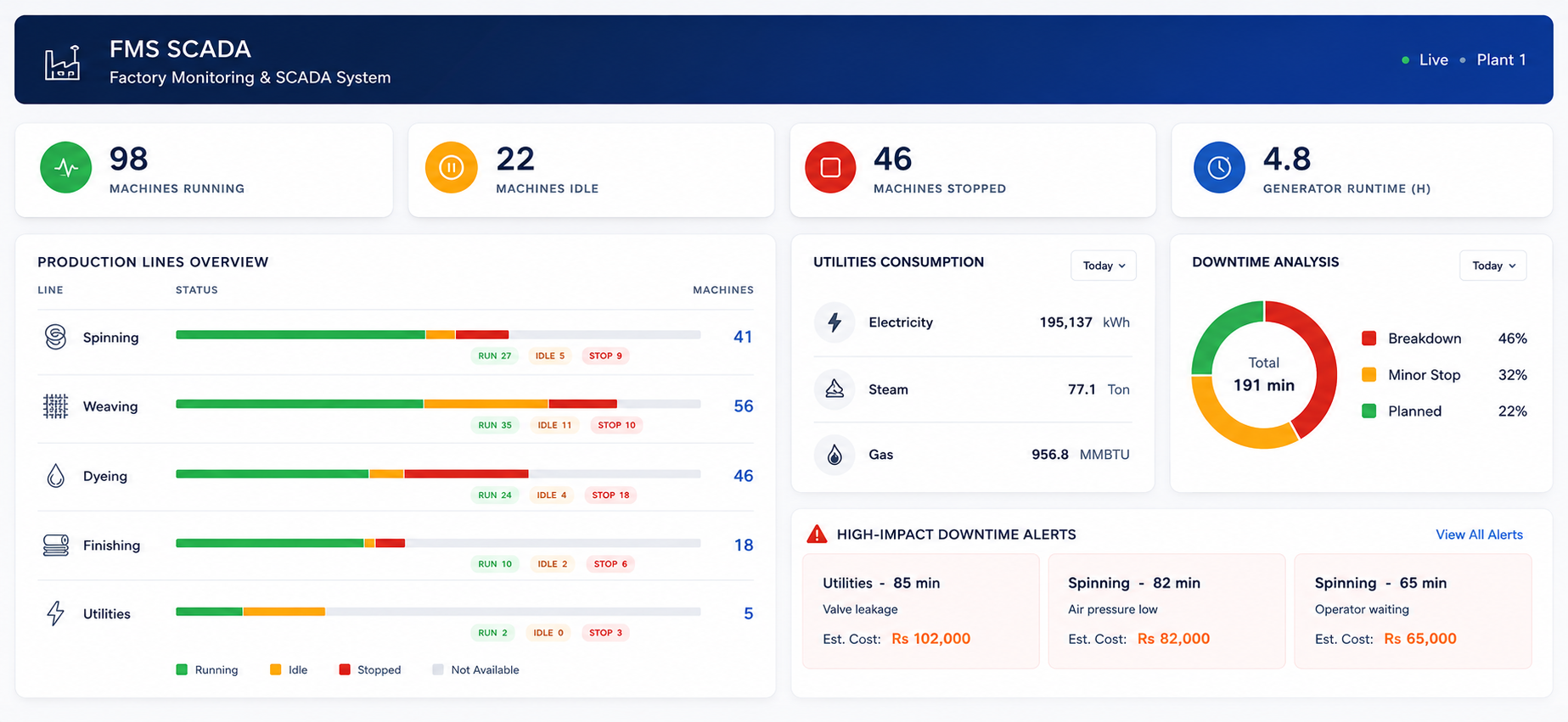1568x722 pixels.
Task: Open the Today dropdown in Utilities Consumption
Action: (x=1104, y=266)
